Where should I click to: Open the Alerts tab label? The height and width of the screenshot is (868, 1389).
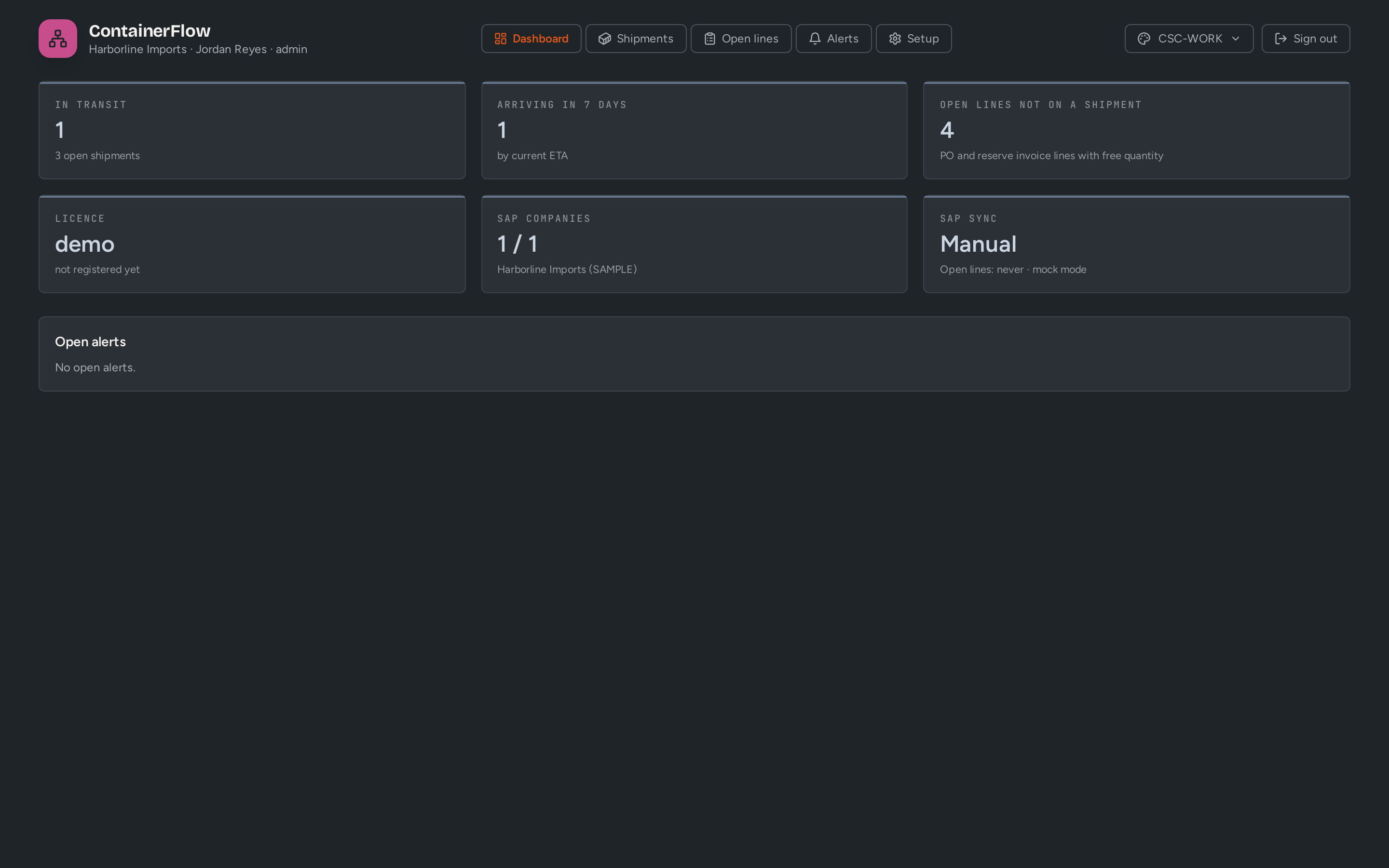tap(843, 39)
